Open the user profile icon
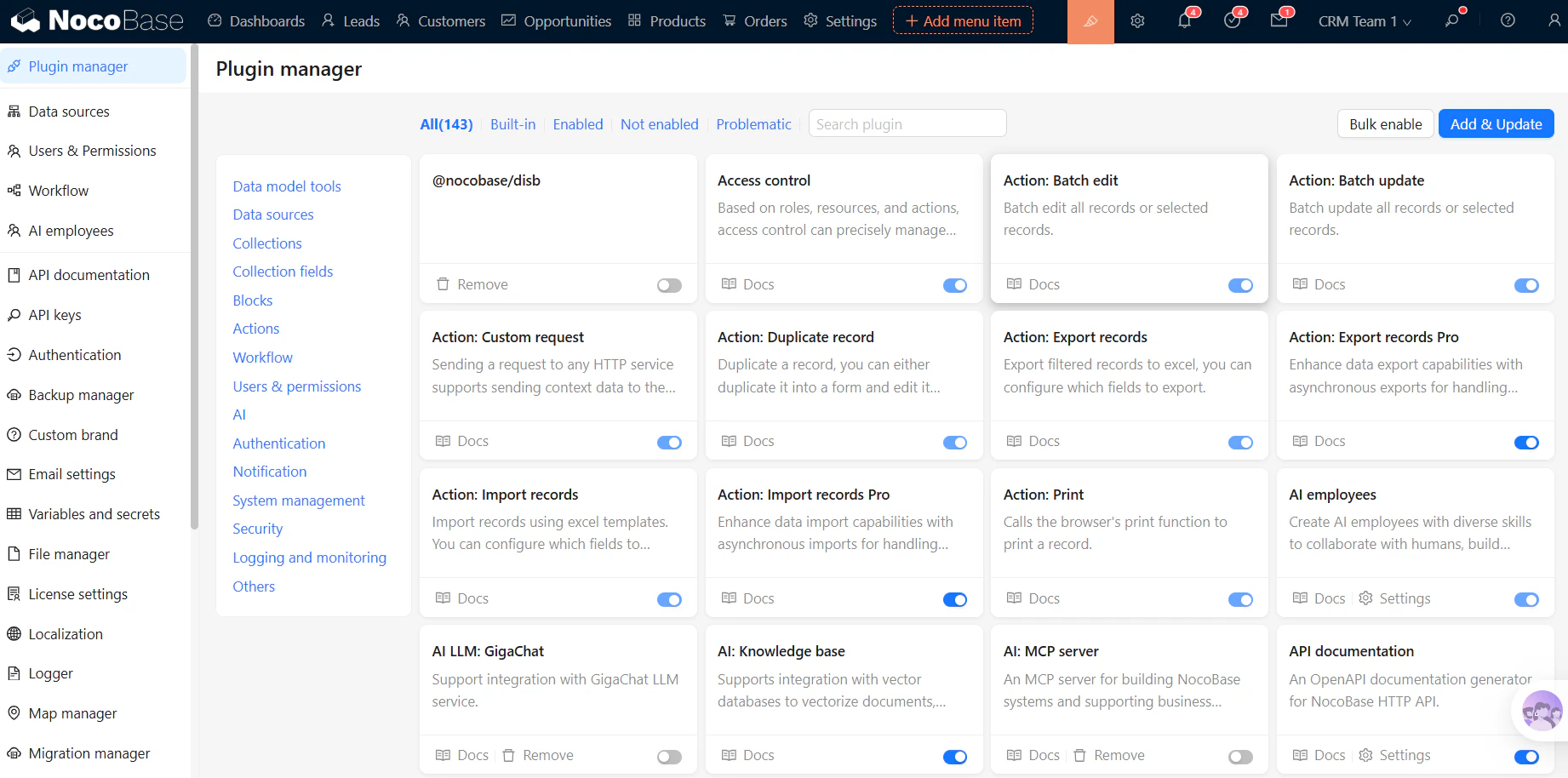The width and height of the screenshot is (1568, 778). [x=1554, y=20]
